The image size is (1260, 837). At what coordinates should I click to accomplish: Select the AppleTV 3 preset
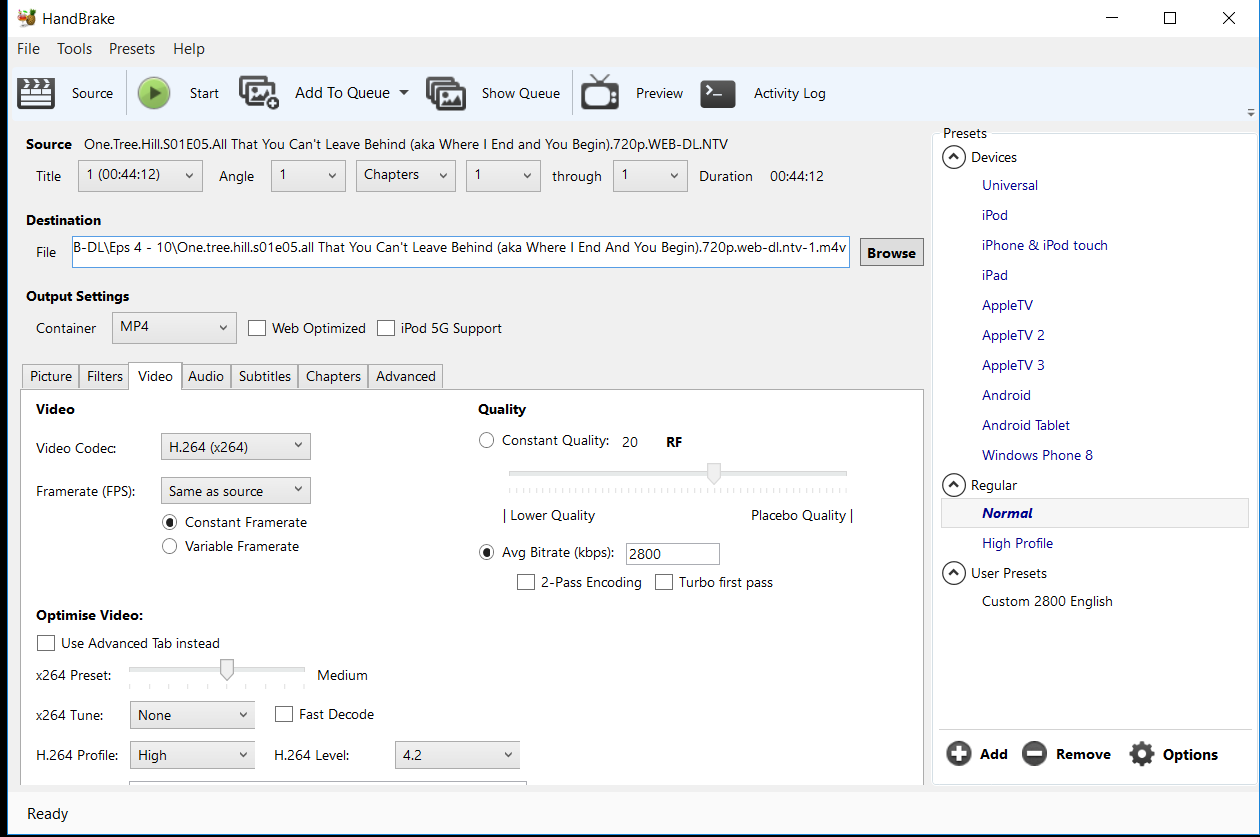coord(1013,365)
